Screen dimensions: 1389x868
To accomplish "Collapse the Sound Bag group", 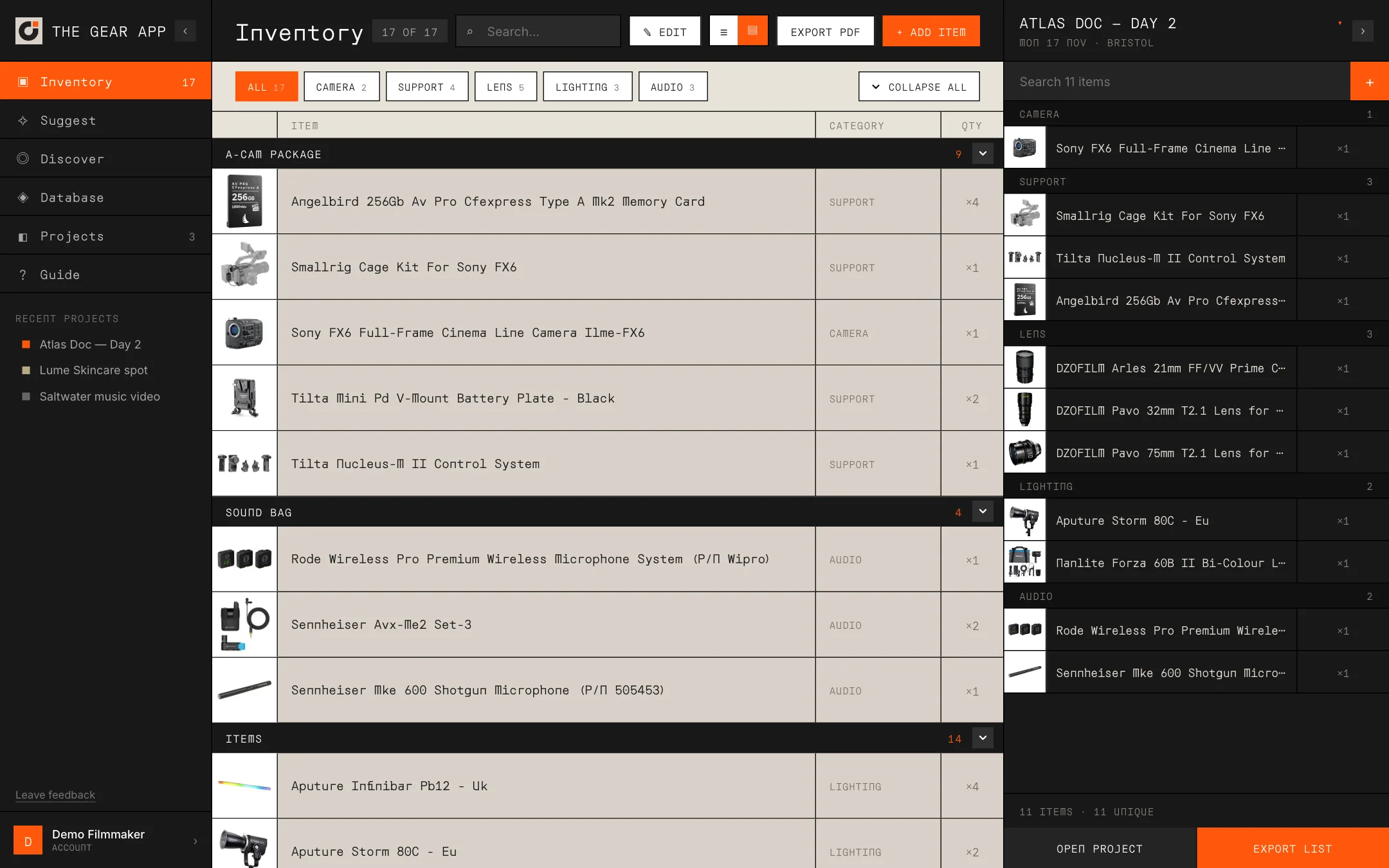I will click(x=983, y=512).
